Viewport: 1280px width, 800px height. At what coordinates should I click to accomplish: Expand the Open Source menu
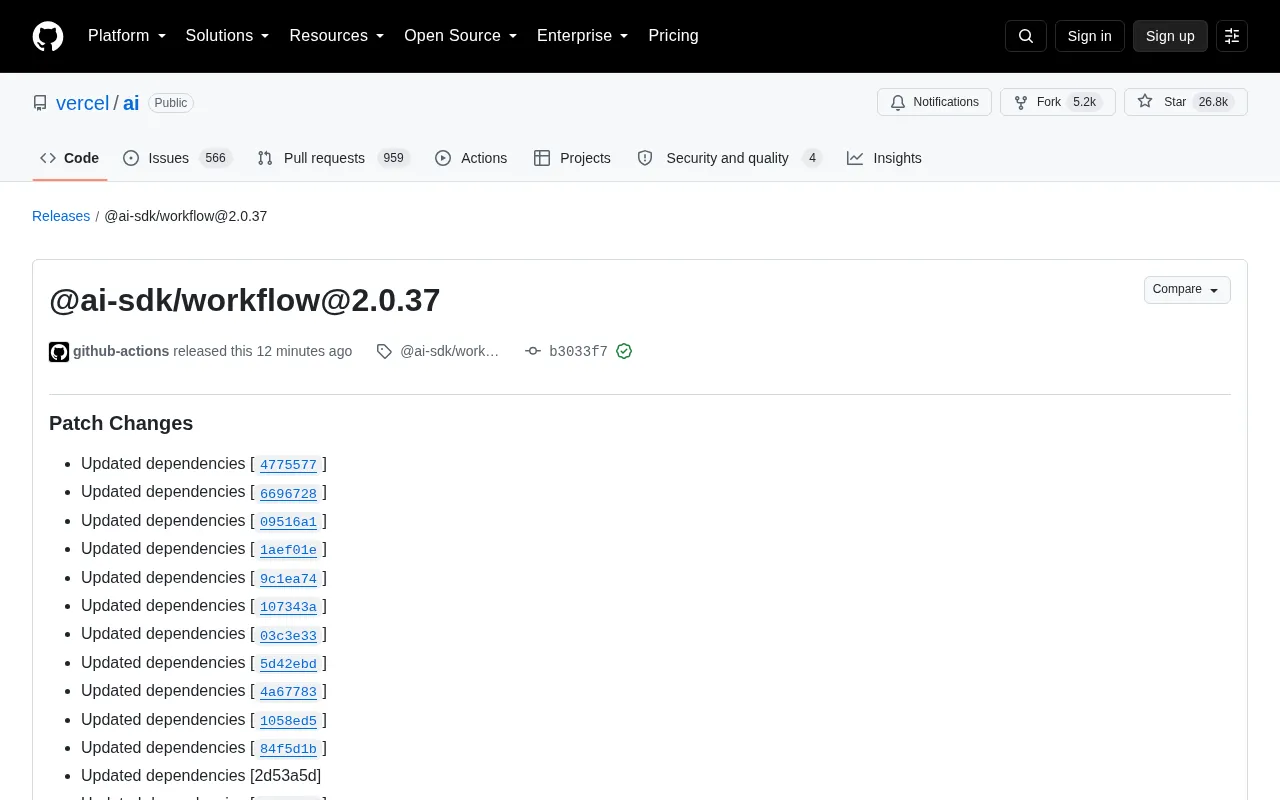tap(461, 36)
